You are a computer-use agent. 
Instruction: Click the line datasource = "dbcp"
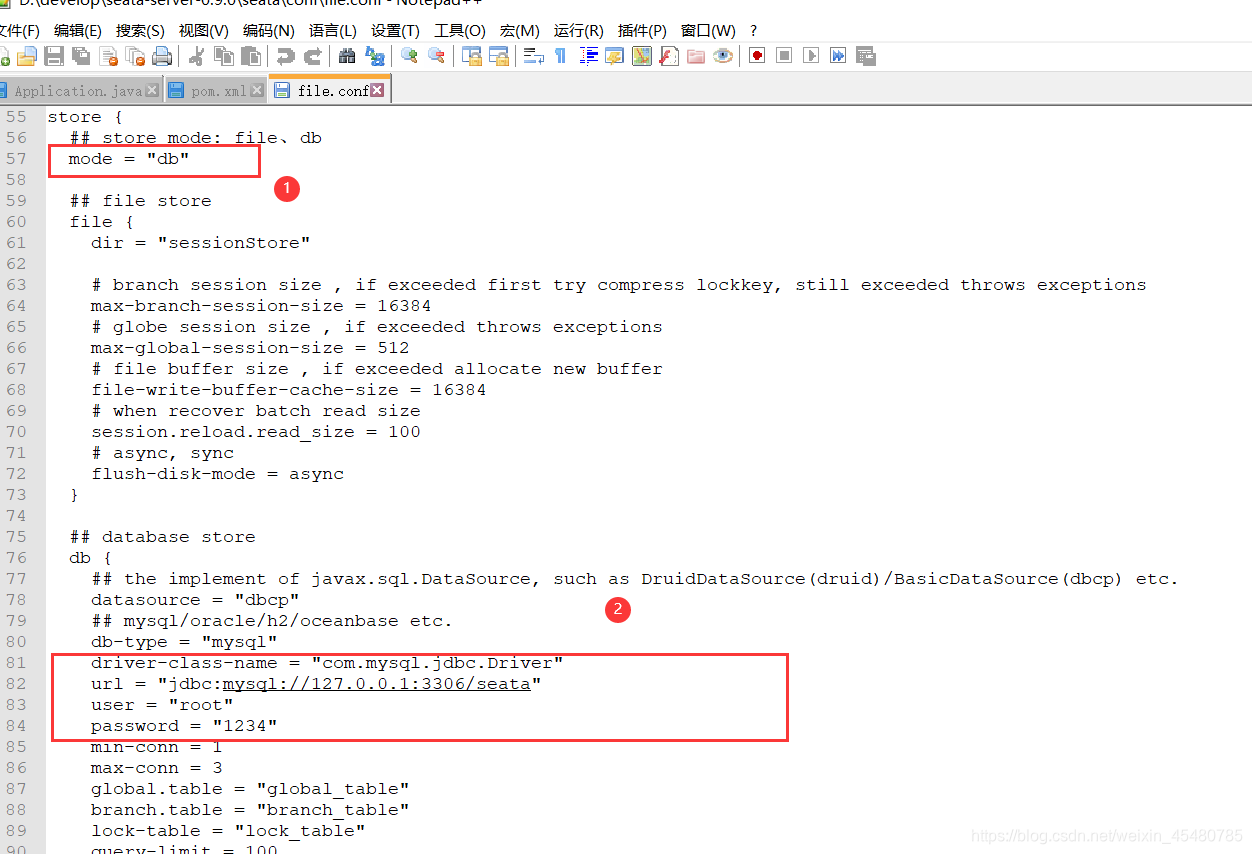click(195, 600)
